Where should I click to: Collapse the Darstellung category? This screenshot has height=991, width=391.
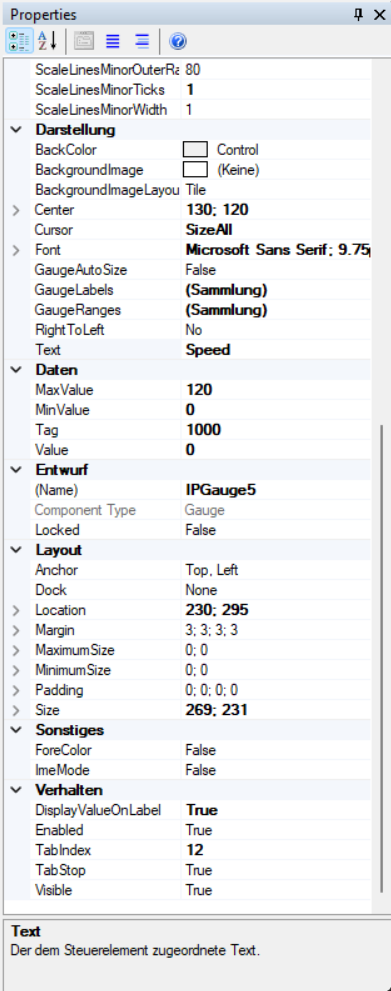point(16,130)
